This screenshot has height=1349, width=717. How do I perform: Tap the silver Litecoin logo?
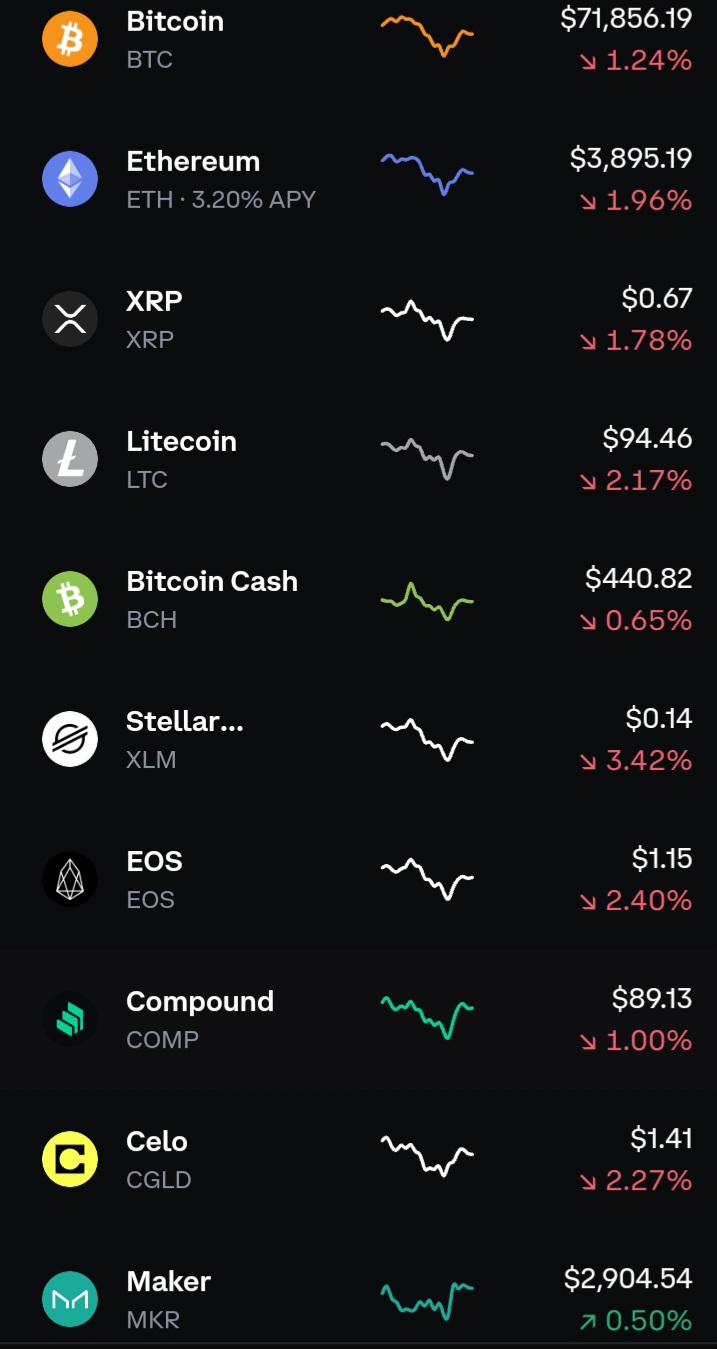(70, 460)
